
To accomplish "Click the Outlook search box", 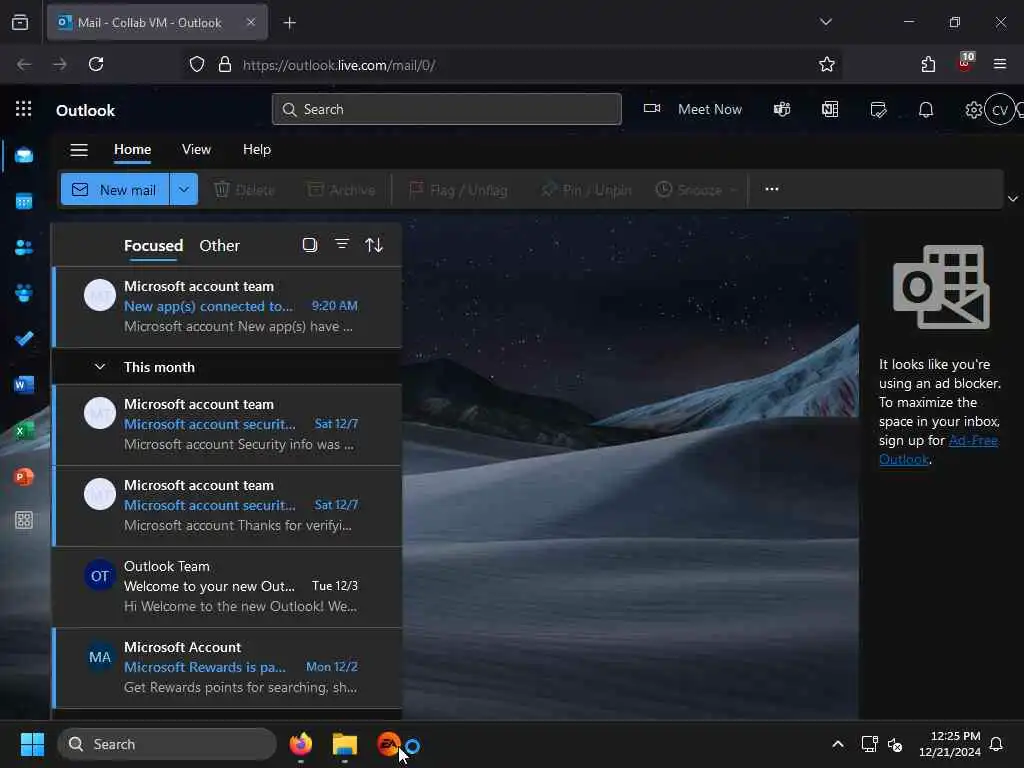I will pyautogui.click(x=447, y=109).
